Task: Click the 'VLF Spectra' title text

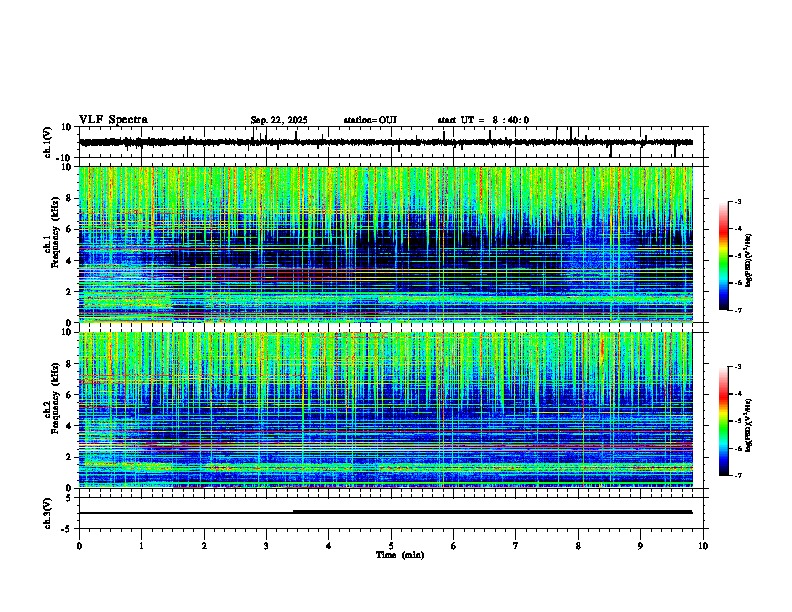Action: click(113, 120)
